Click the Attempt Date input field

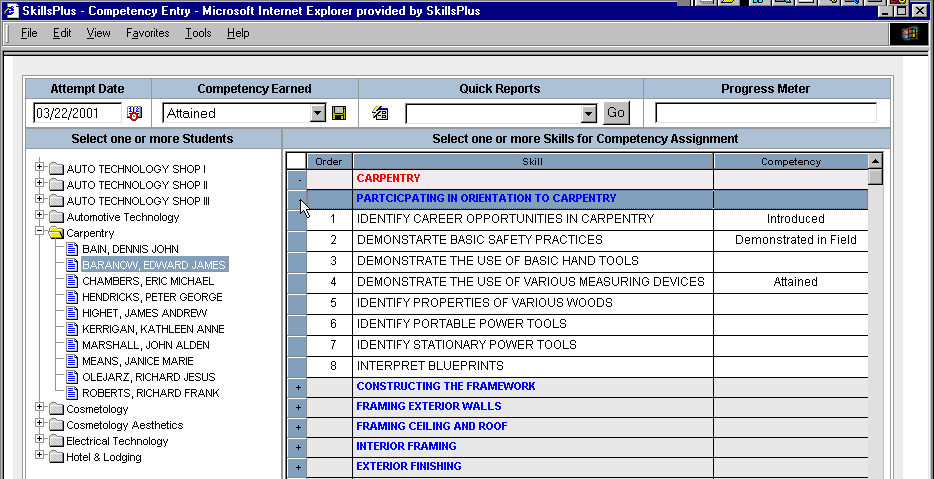click(x=77, y=113)
